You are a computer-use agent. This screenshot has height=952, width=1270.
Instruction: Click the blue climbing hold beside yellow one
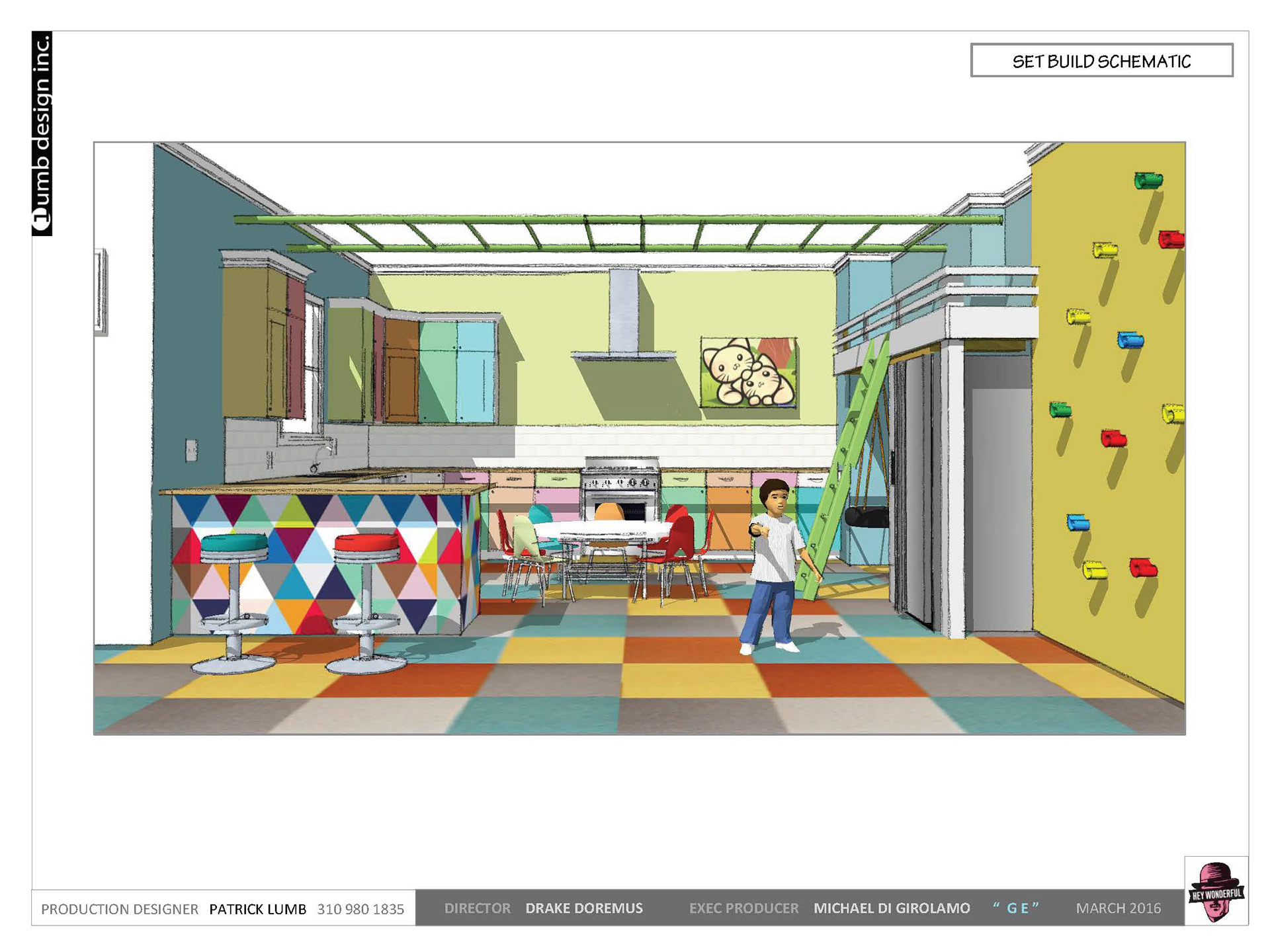pos(1130,340)
